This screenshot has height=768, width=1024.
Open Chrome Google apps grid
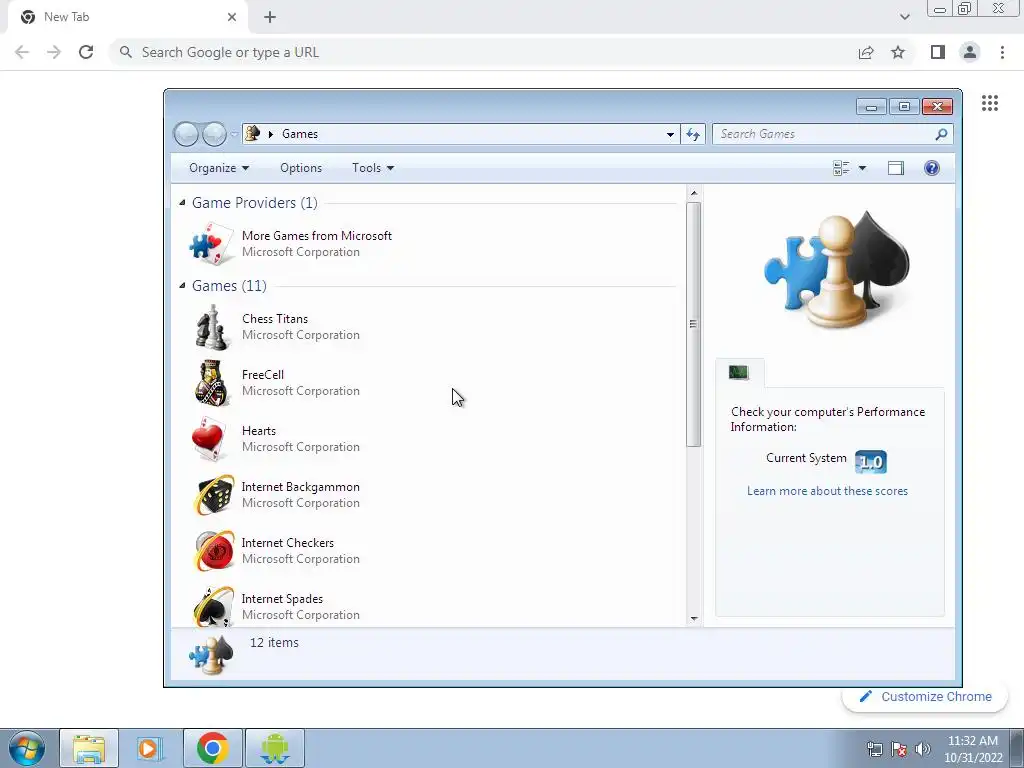point(989,103)
